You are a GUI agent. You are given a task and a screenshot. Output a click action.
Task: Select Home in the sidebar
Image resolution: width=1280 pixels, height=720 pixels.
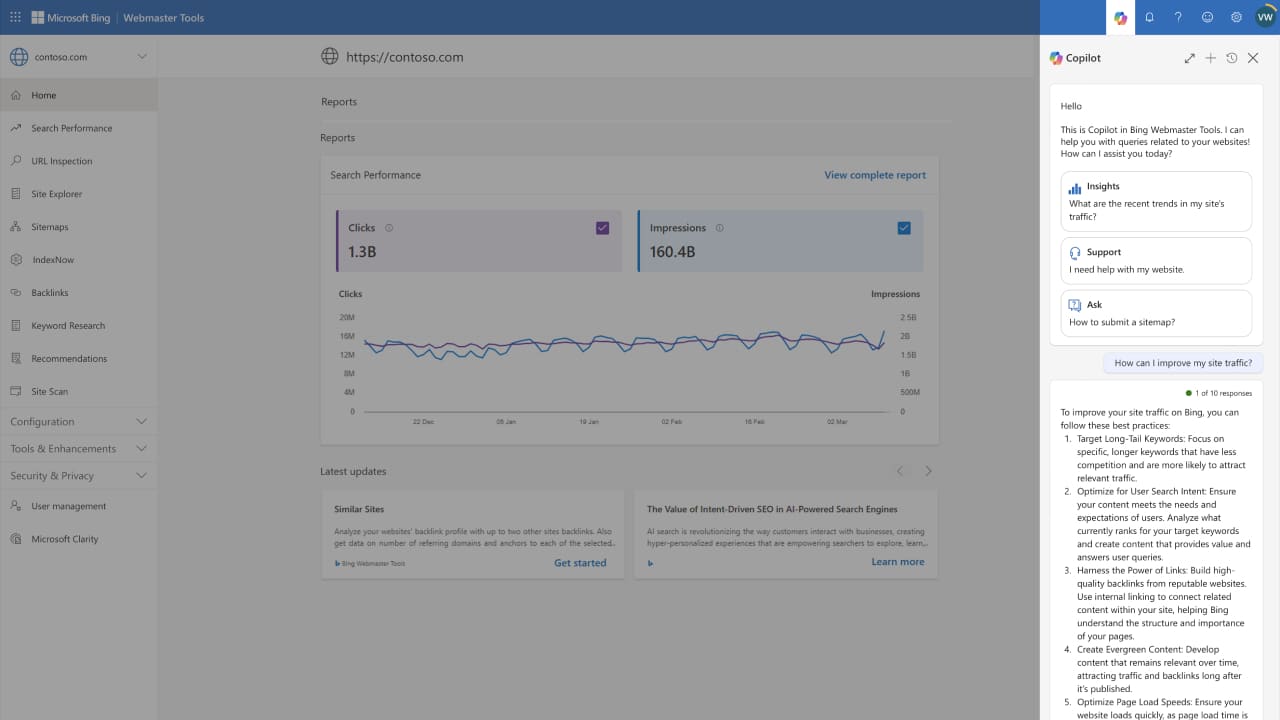point(79,95)
